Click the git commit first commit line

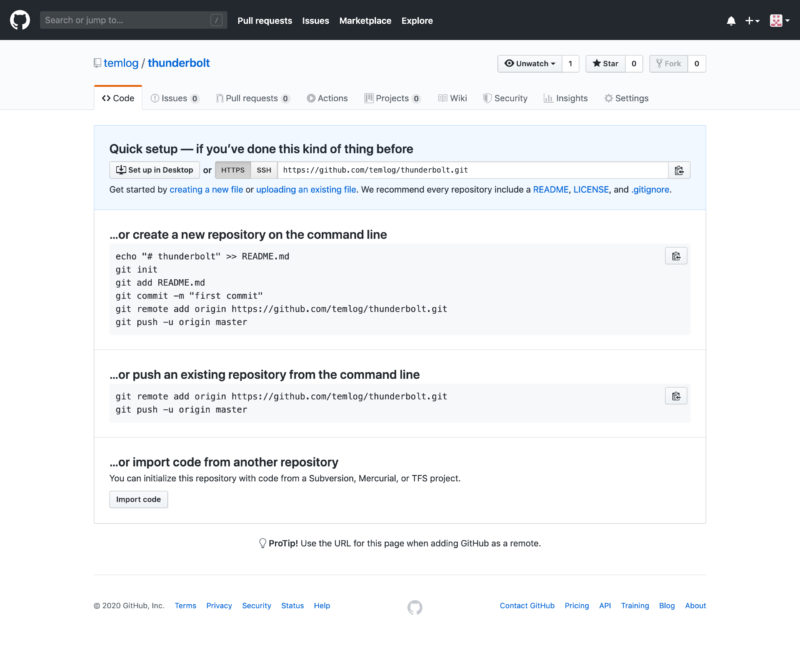coord(189,296)
